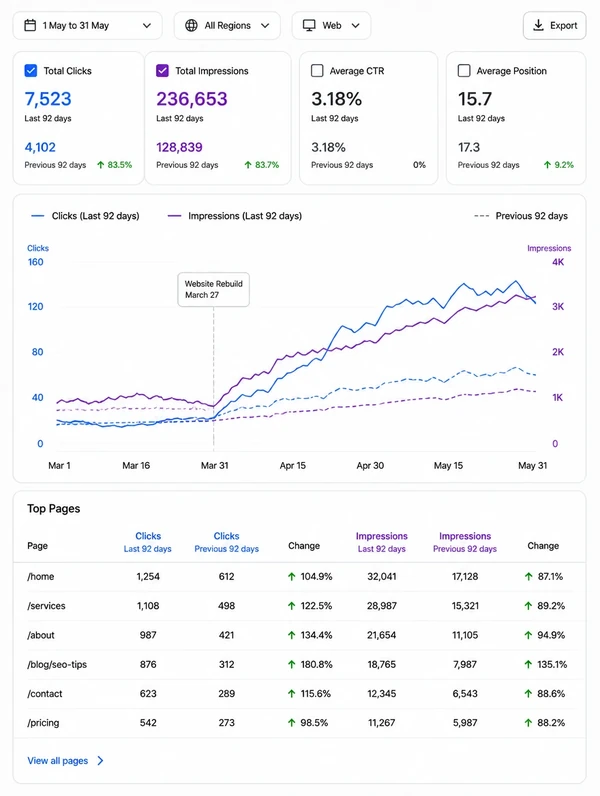
Task: Click the /services page row label
Action: 46,606
